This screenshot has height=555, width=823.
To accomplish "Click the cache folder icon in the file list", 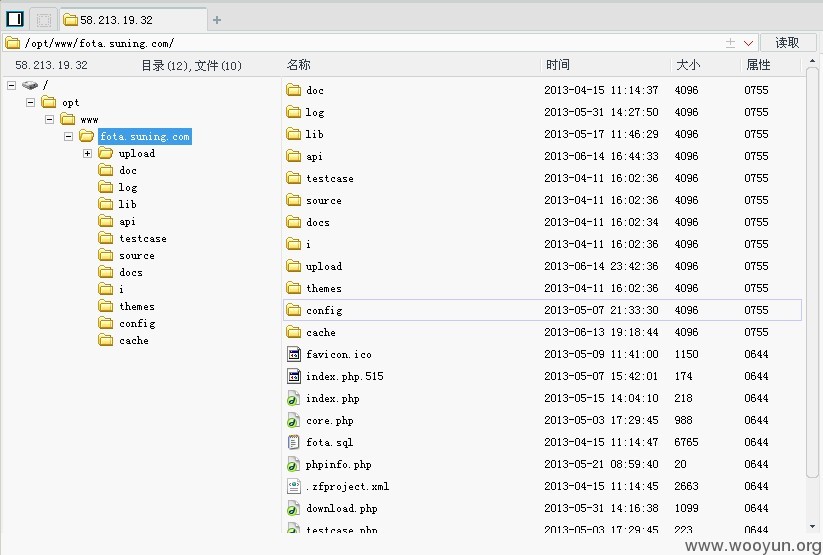I will 293,332.
